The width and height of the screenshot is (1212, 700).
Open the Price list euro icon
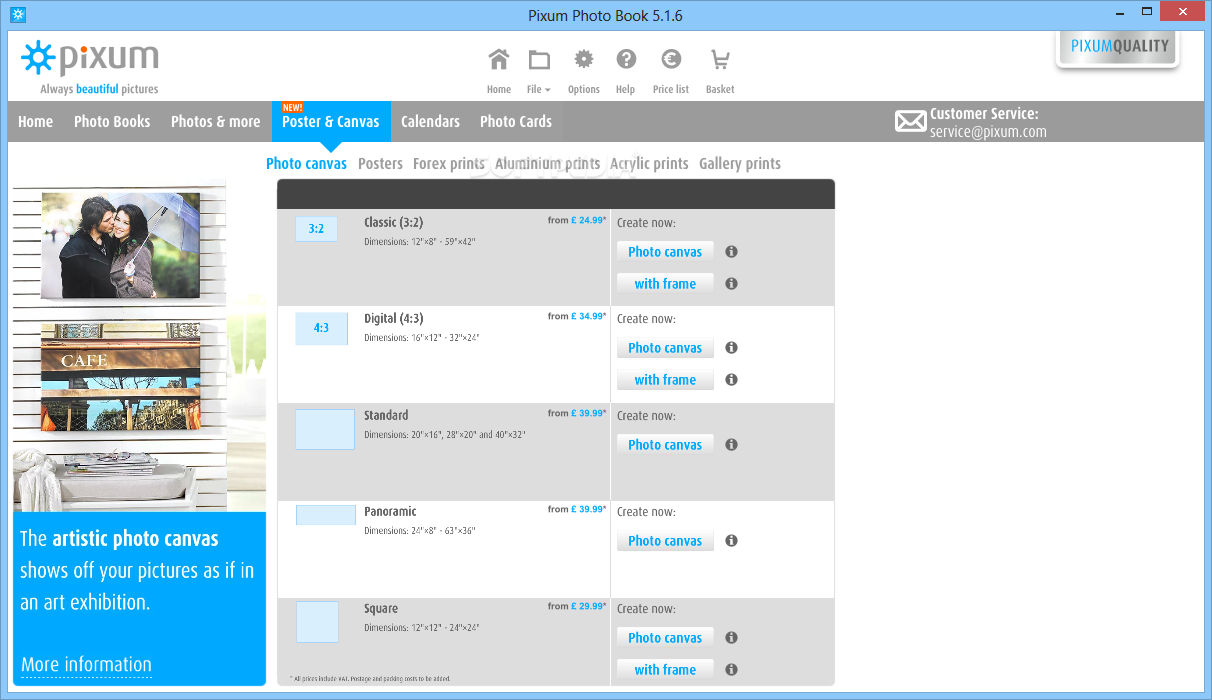(x=670, y=60)
